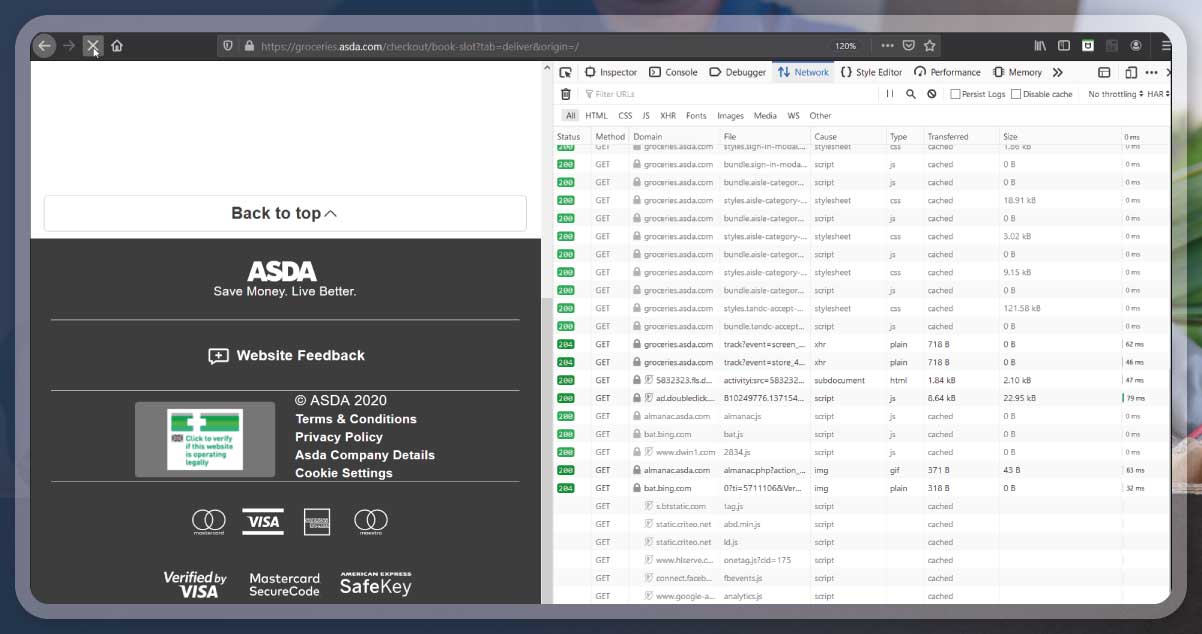The image size is (1202, 634).
Task: Enable the Disable cache checkbox
Action: coord(1016,94)
